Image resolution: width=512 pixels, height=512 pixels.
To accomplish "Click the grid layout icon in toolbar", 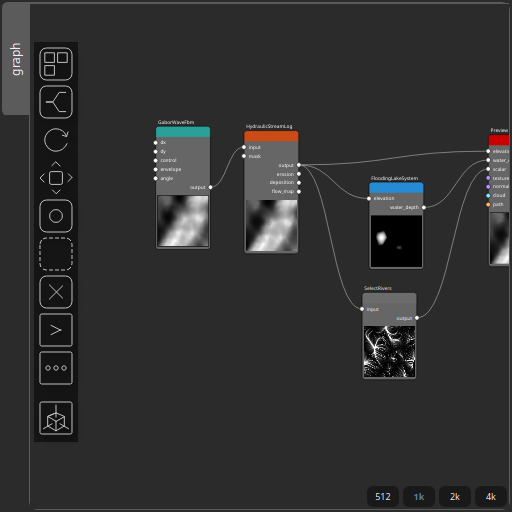I will point(56,64).
